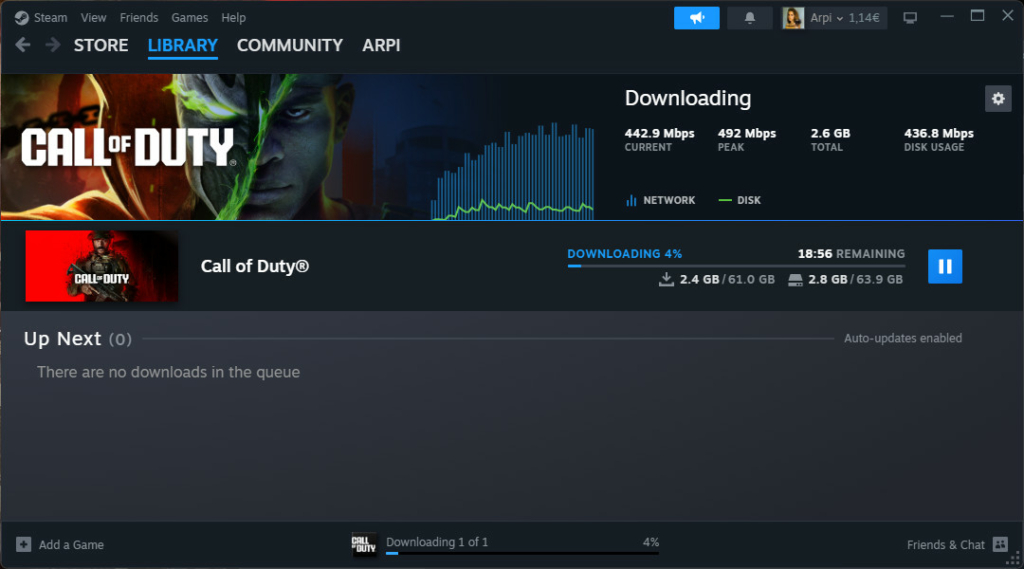
Task: Open the Steam menu
Action: click(42, 18)
